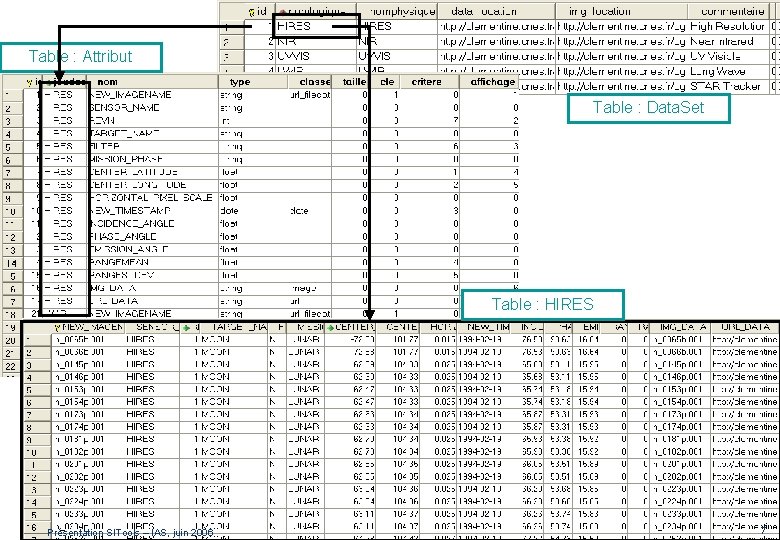The width and height of the screenshot is (780, 540).
Task: Select 'image' classe cell of IMG_DATA row
Action: [x=309, y=288]
